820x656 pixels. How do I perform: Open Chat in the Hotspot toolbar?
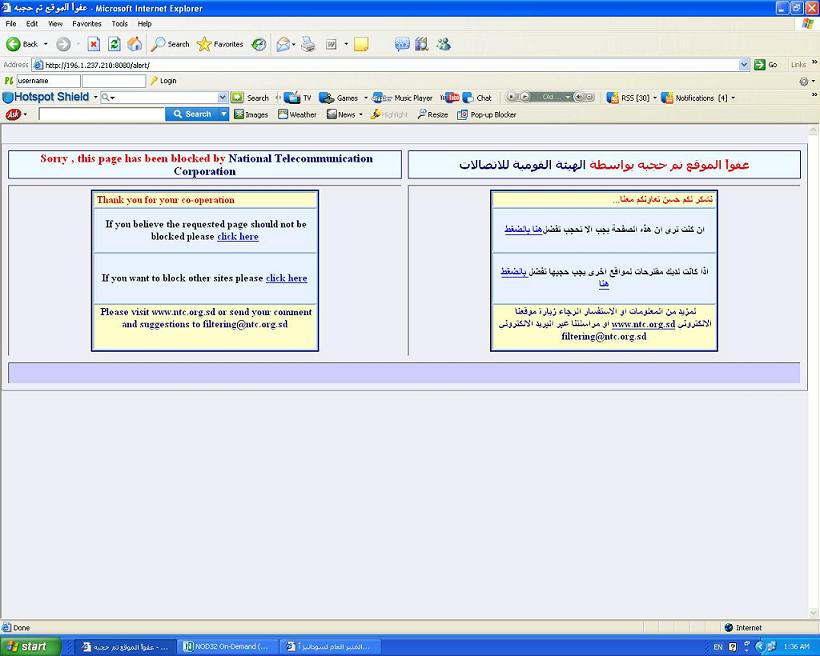coord(477,98)
